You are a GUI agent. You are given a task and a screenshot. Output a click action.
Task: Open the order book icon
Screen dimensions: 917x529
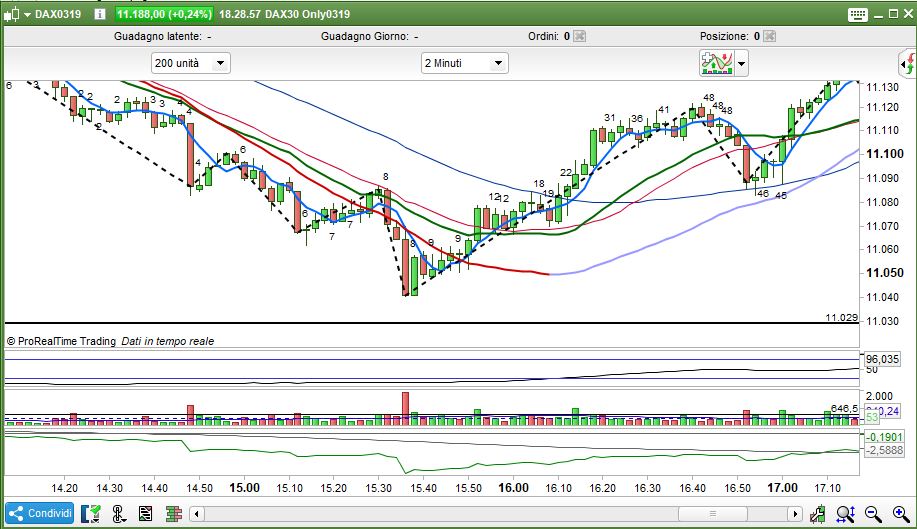[174, 514]
